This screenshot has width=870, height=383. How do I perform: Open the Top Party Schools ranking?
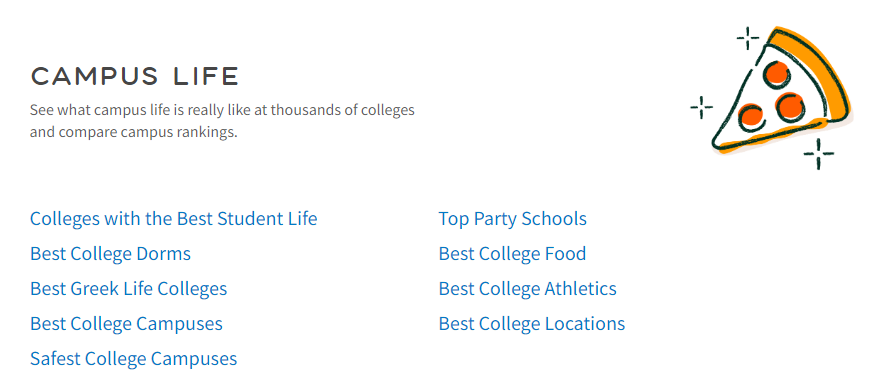(513, 219)
